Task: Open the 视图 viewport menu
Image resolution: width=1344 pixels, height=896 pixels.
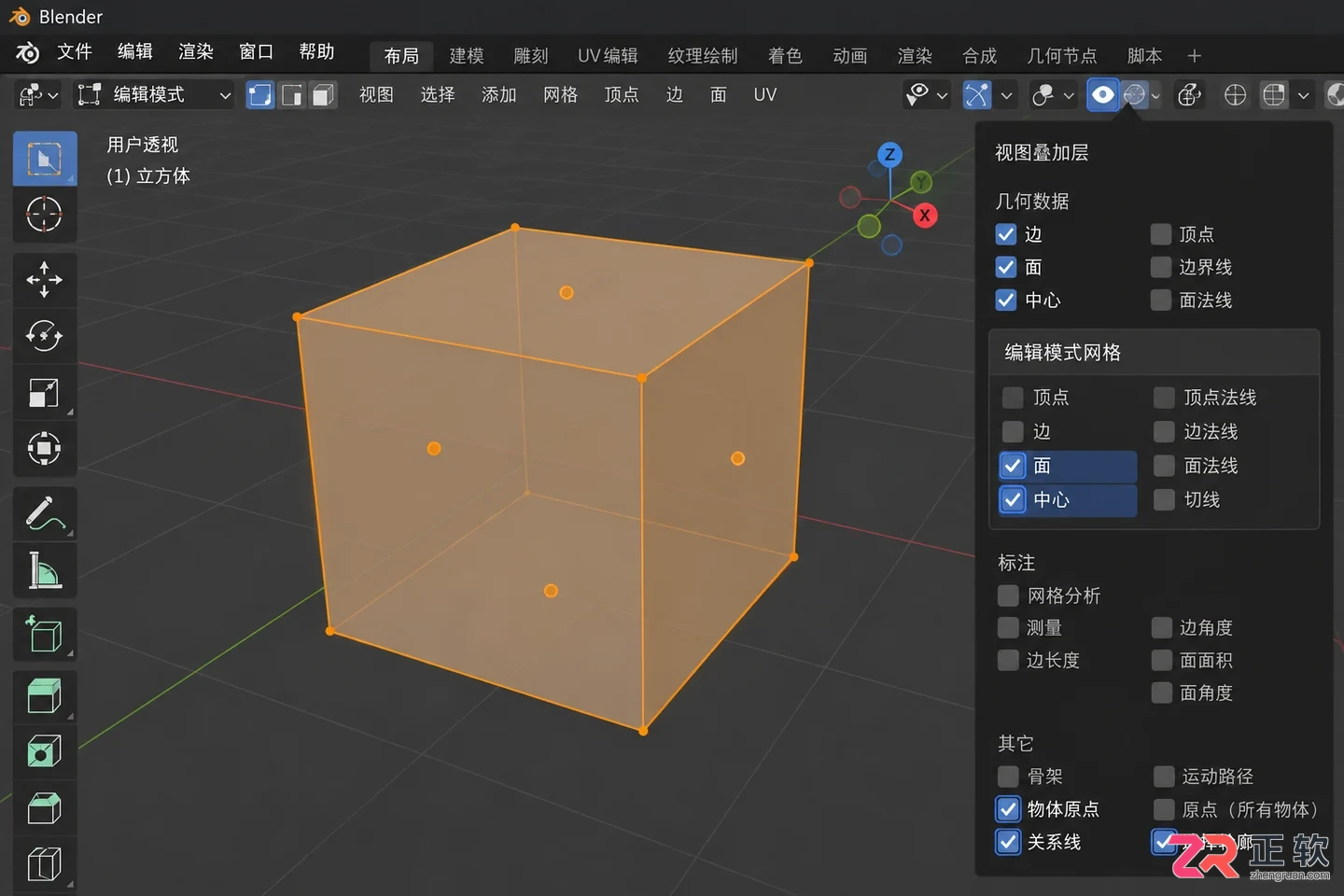Action: click(x=376, y=95)
